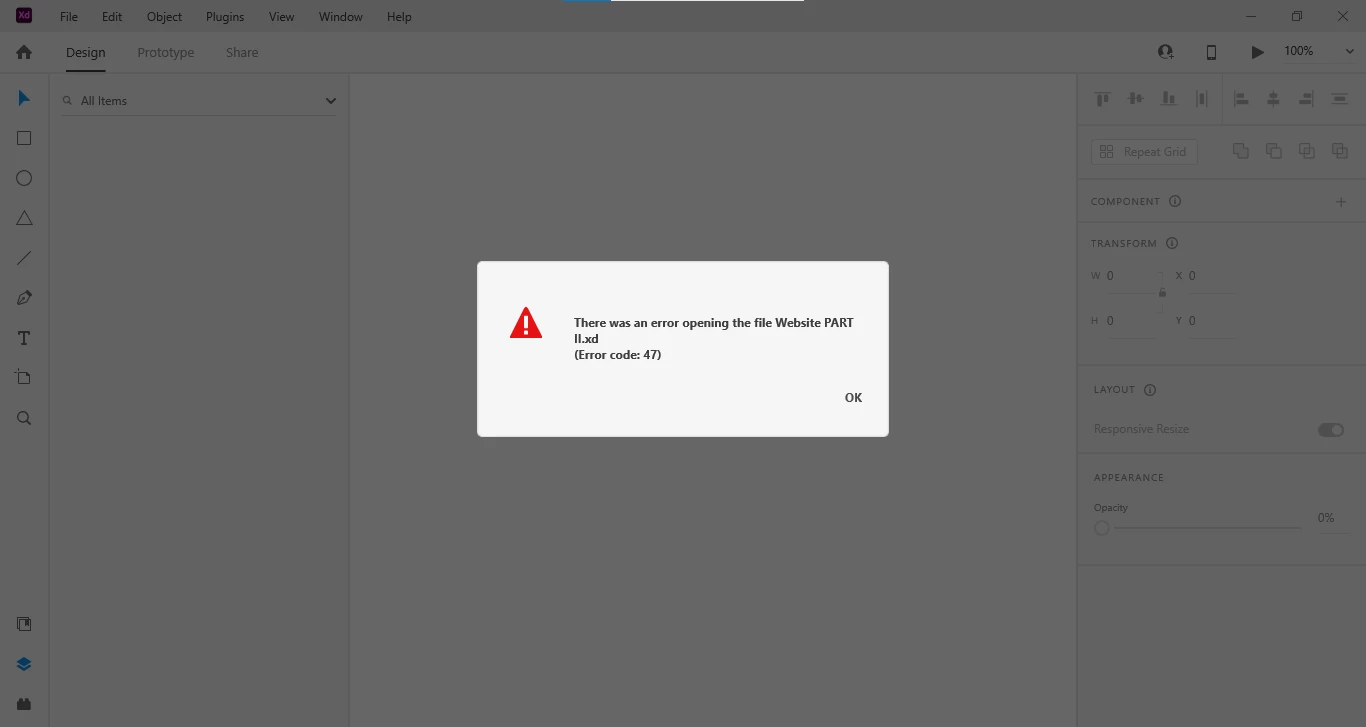Go to the Home screen icon
This screenshot has height=727, width=1366.
point(24,52)
